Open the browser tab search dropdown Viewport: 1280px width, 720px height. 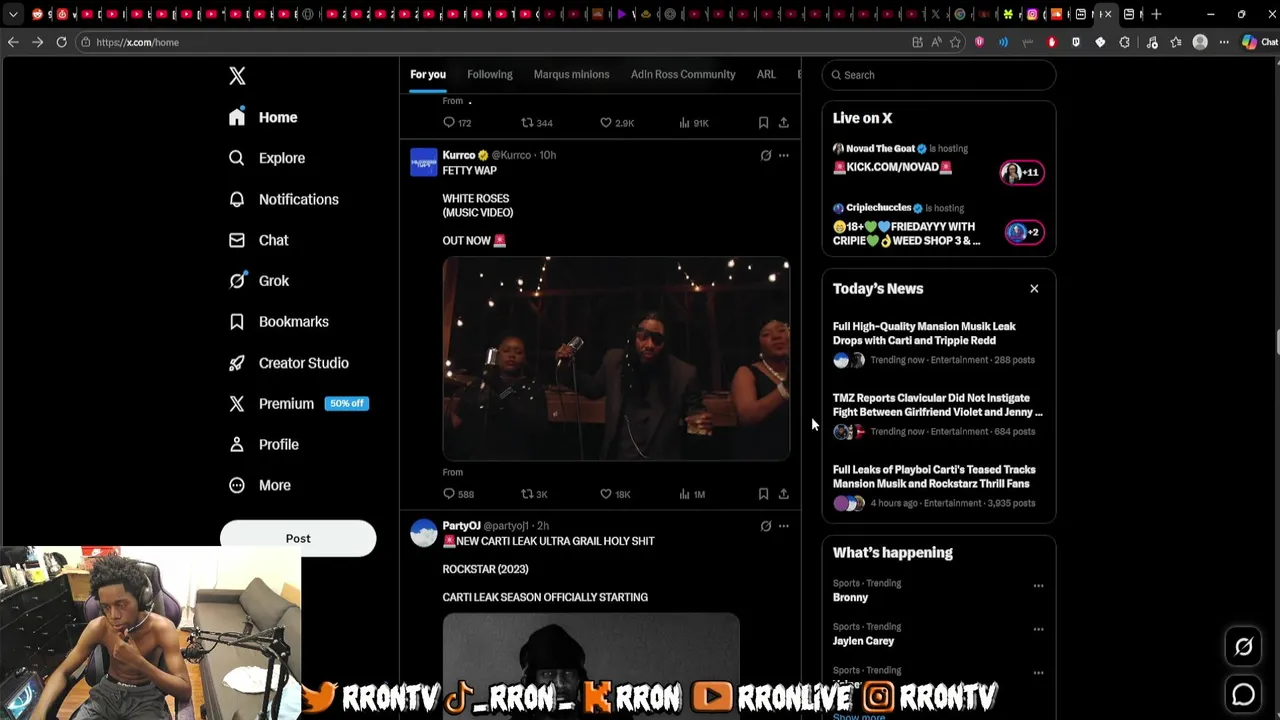pyautogui.click(x=13, y=14)
